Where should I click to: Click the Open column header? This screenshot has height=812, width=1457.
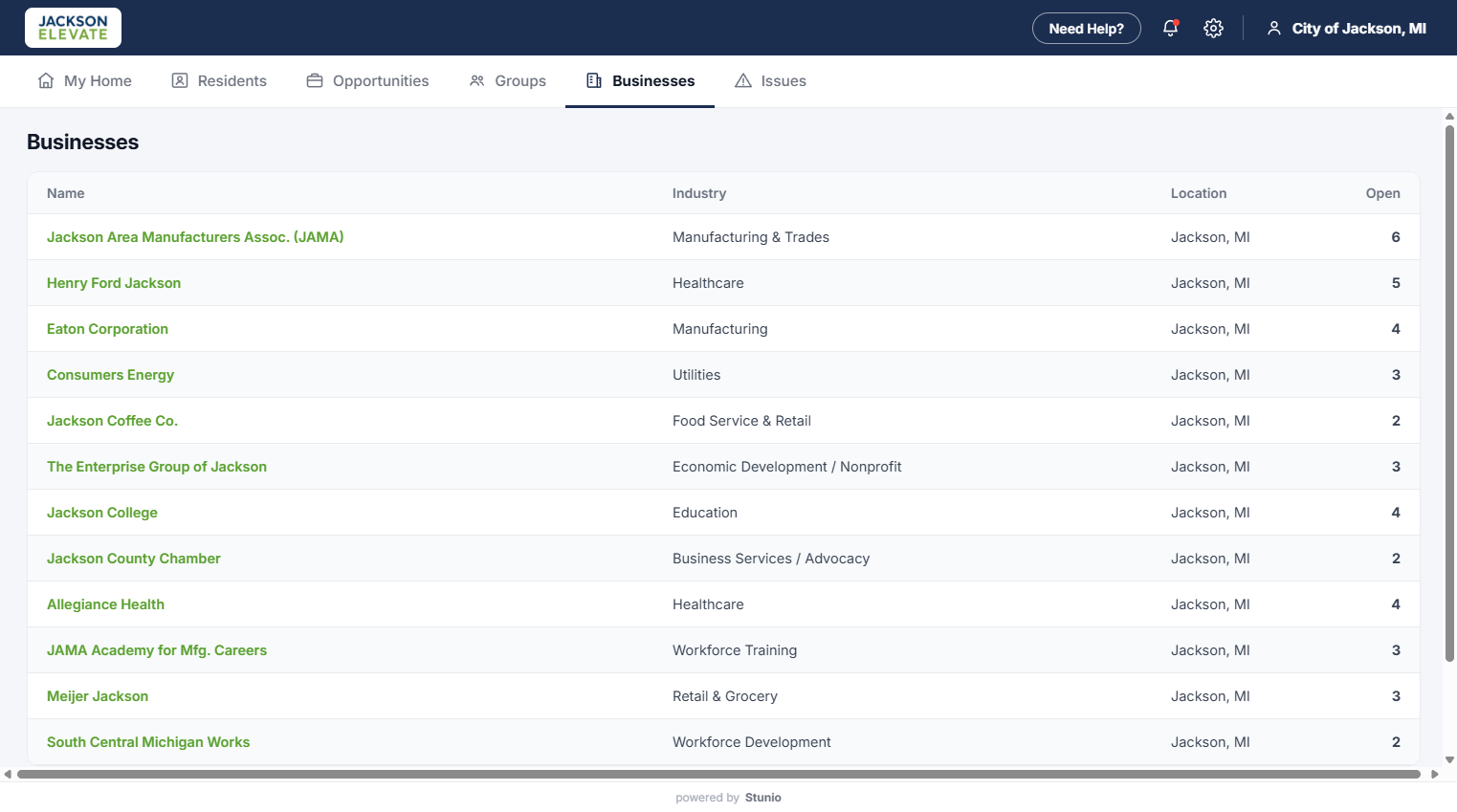[1382, 193]
